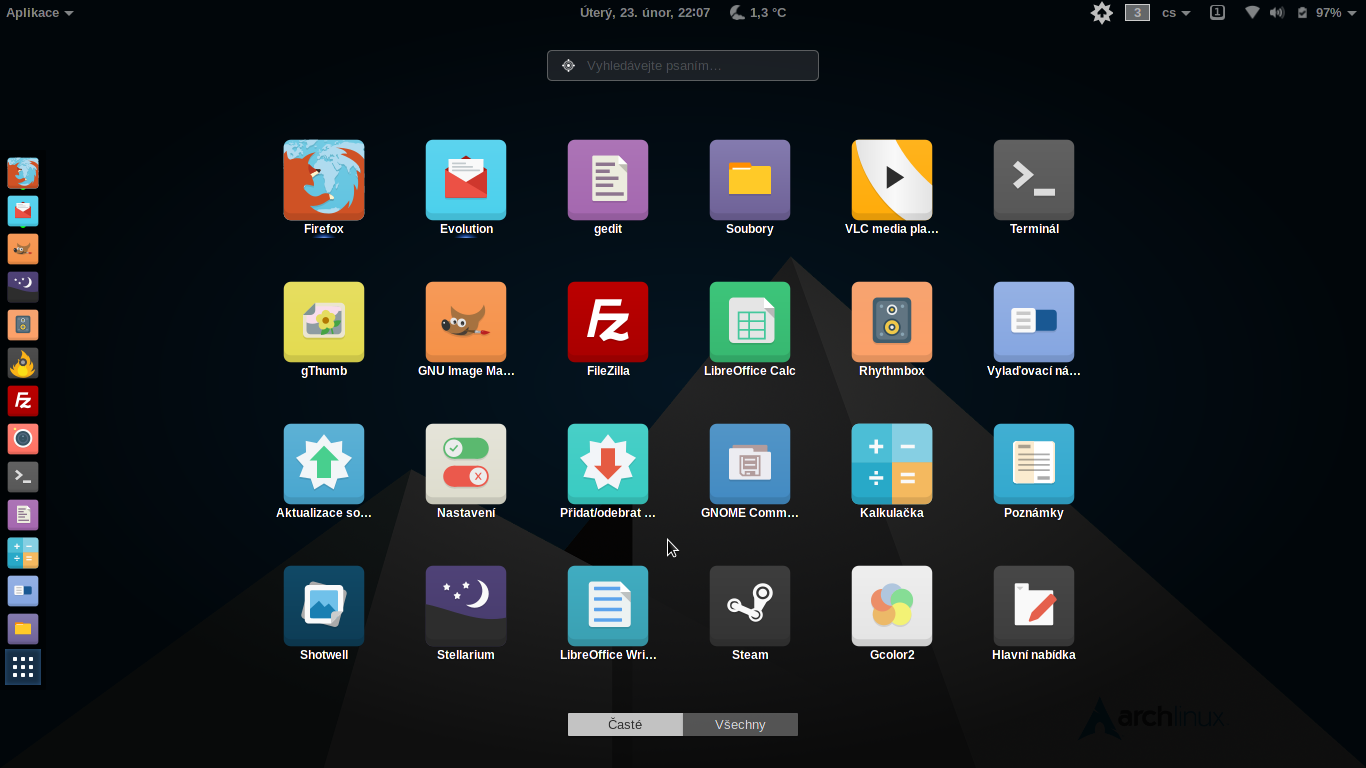
Task: Switch to the Časté view
Action: (625, 724)
